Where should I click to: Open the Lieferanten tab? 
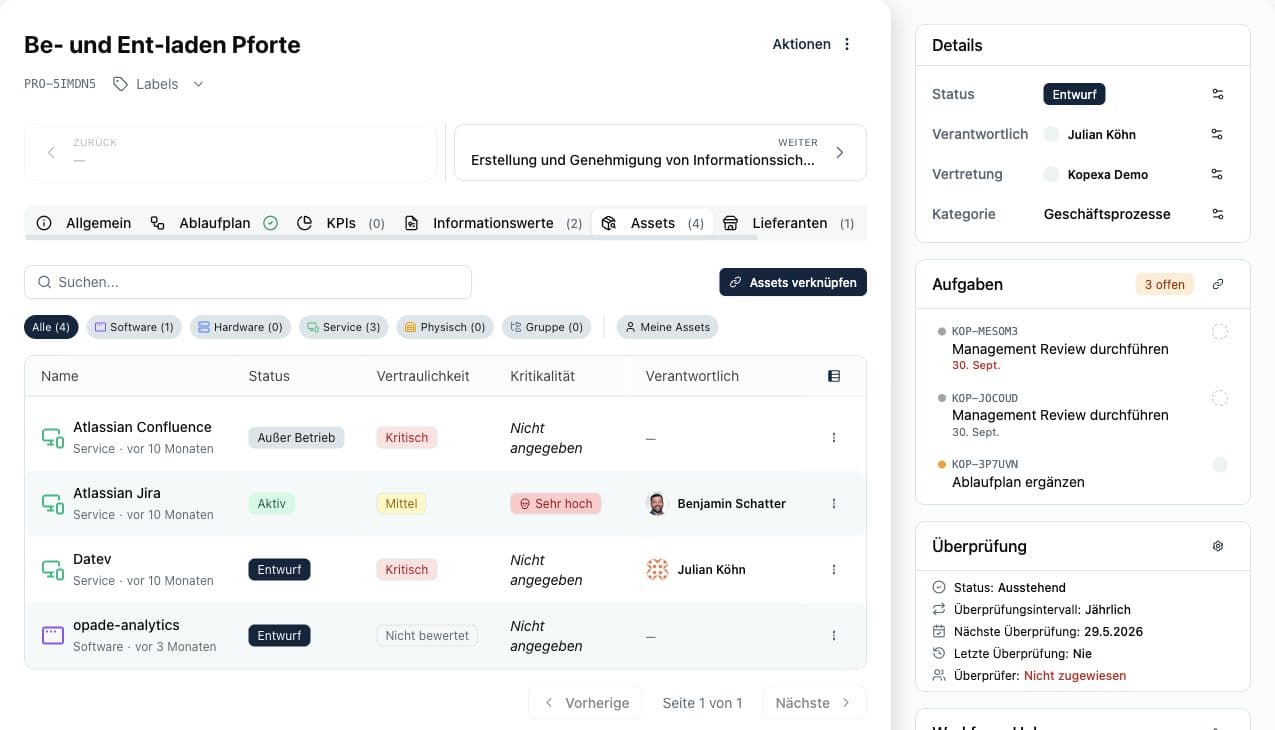click(788, 223)
